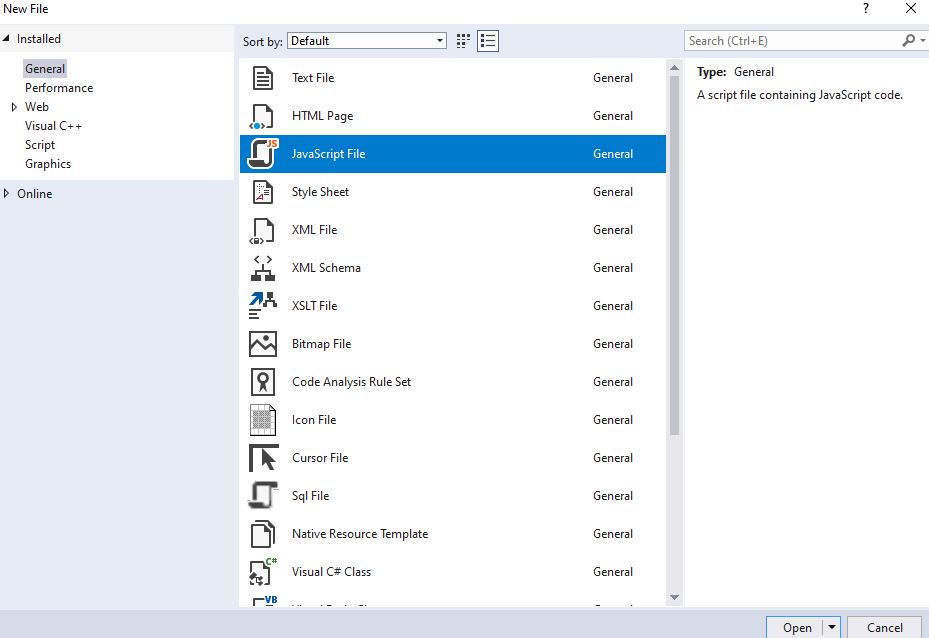
Task: Select the Visual C# Class name
Action: point(331,572)
